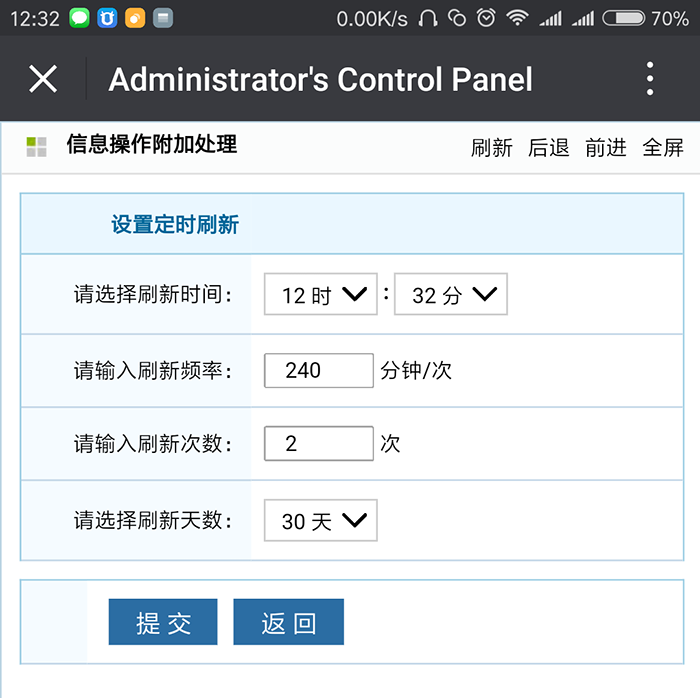This screenshot has height=698, width=700.
Task: Click the 提交 submit button
Action: 163,622
